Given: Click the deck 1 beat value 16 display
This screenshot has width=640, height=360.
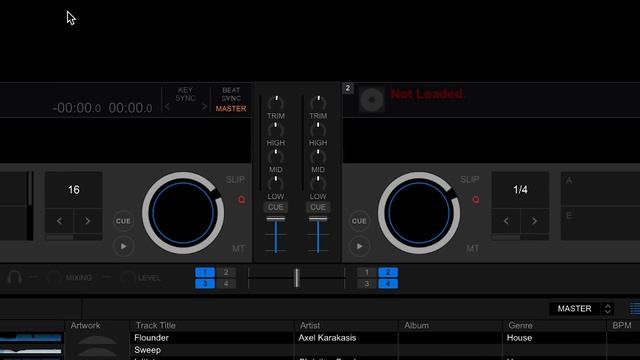Looking at the screenshot, I should tap(73, 190).
